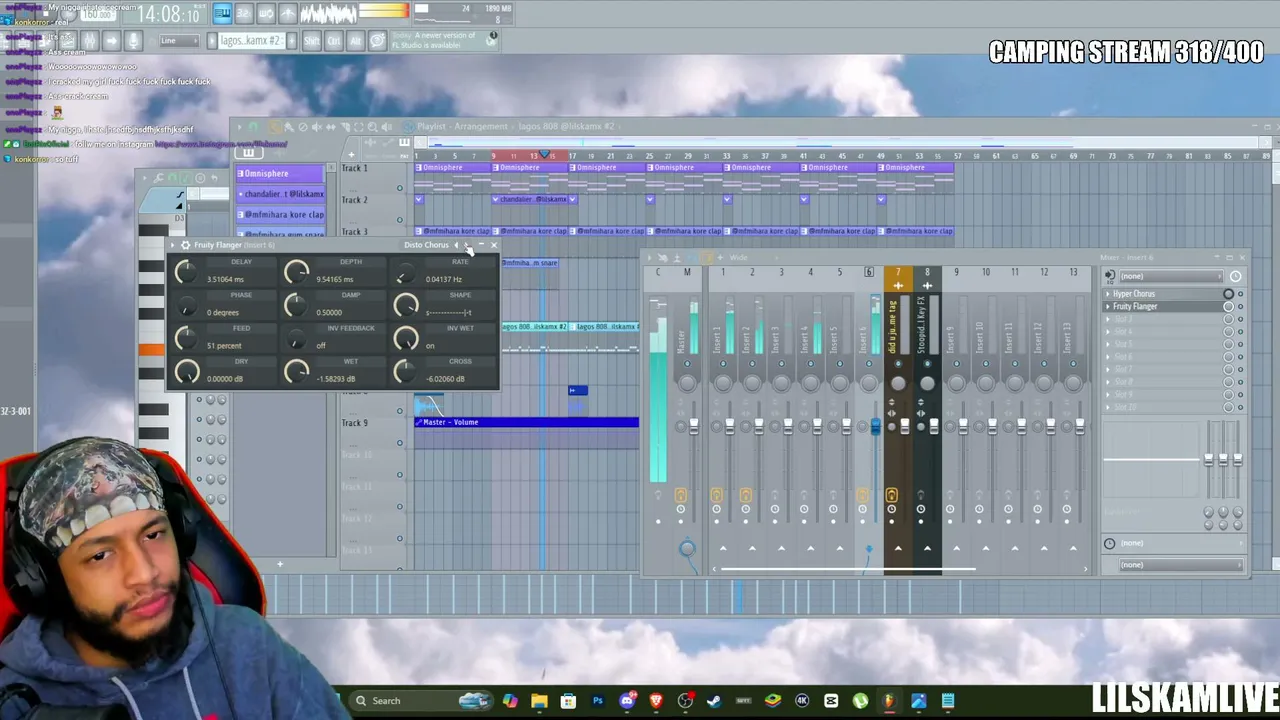Screen dimensions: 1280x720
Task: Open Photoshop from the taskbar
Action: click(598, 701)
